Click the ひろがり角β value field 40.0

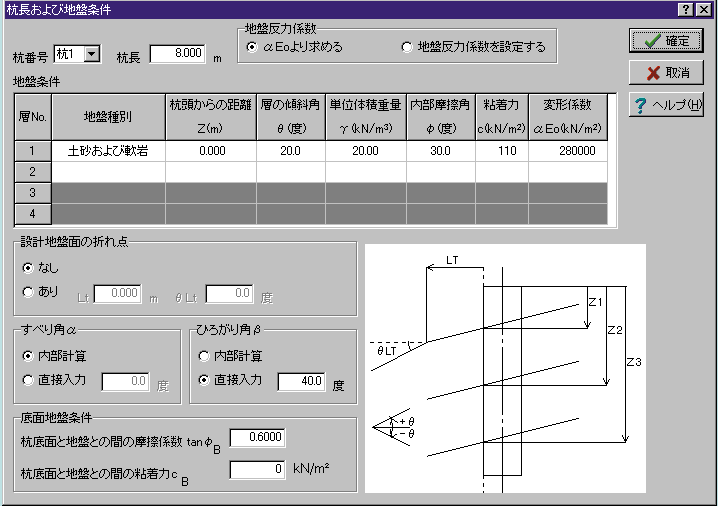[302, 381]
